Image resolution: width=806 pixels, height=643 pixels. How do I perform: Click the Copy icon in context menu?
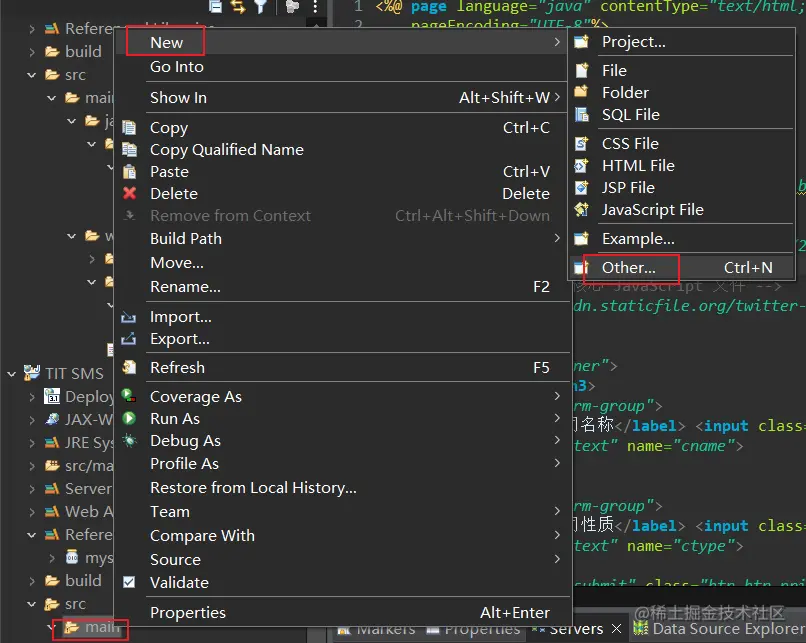pos(129,127)
